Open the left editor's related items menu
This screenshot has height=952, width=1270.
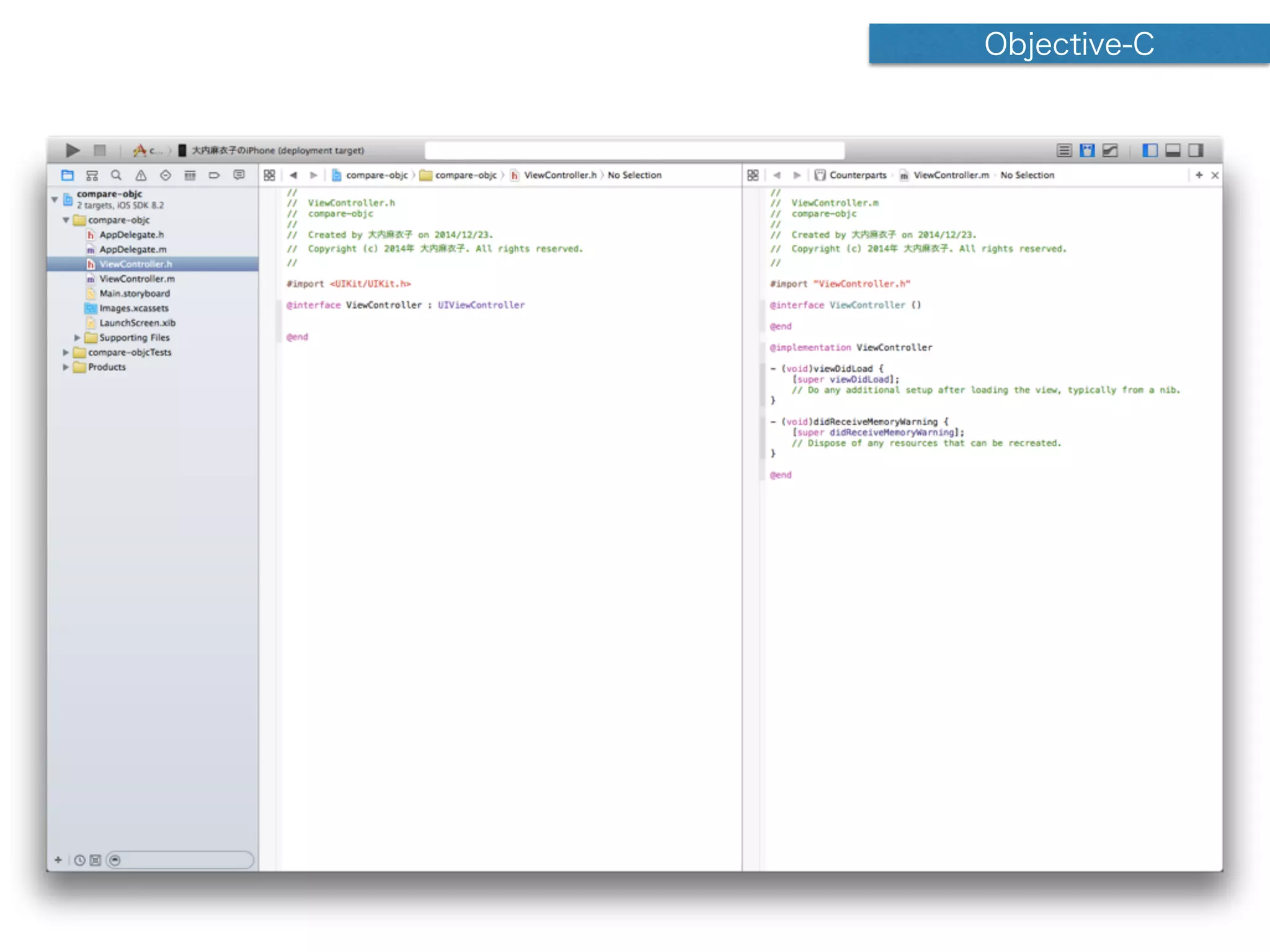pos(269,175)
